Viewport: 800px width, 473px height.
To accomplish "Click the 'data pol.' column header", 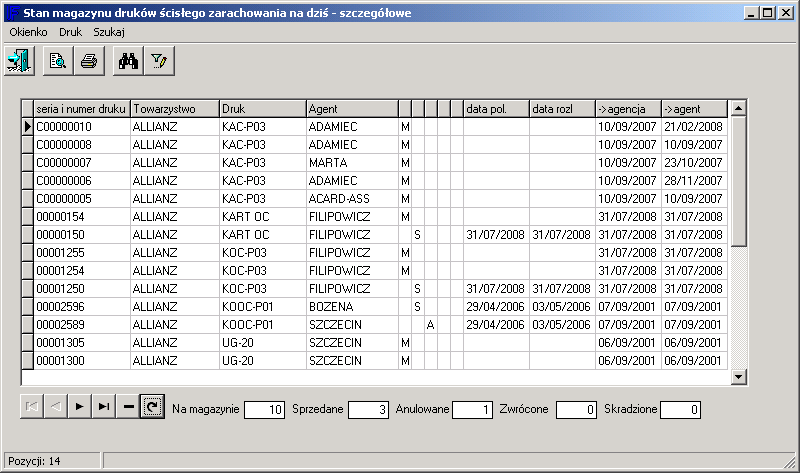I will tap(496, 109).
